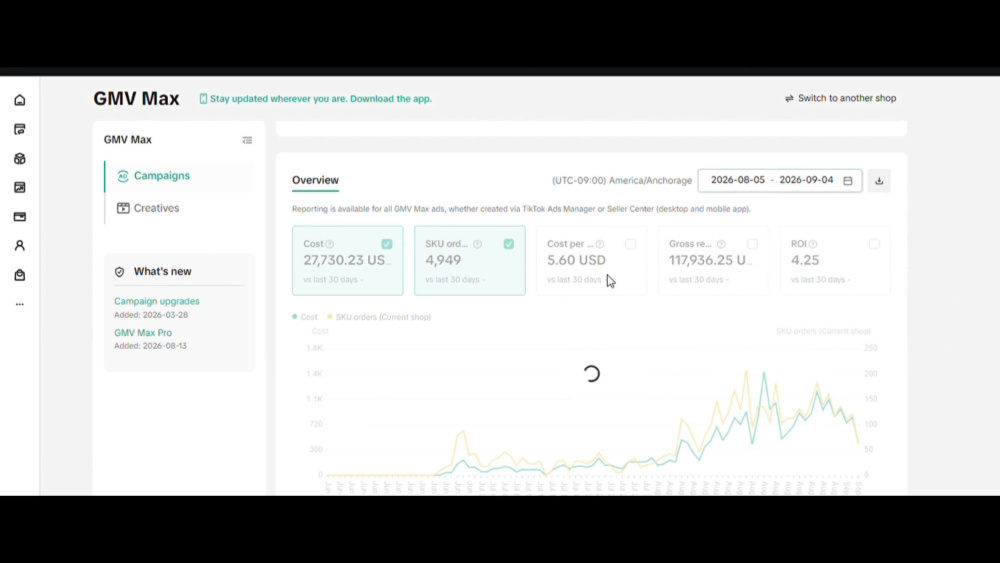Open the finance card icon in sidebar
1000x563 pixels.
pyautogui.click(x=20, y=217)
